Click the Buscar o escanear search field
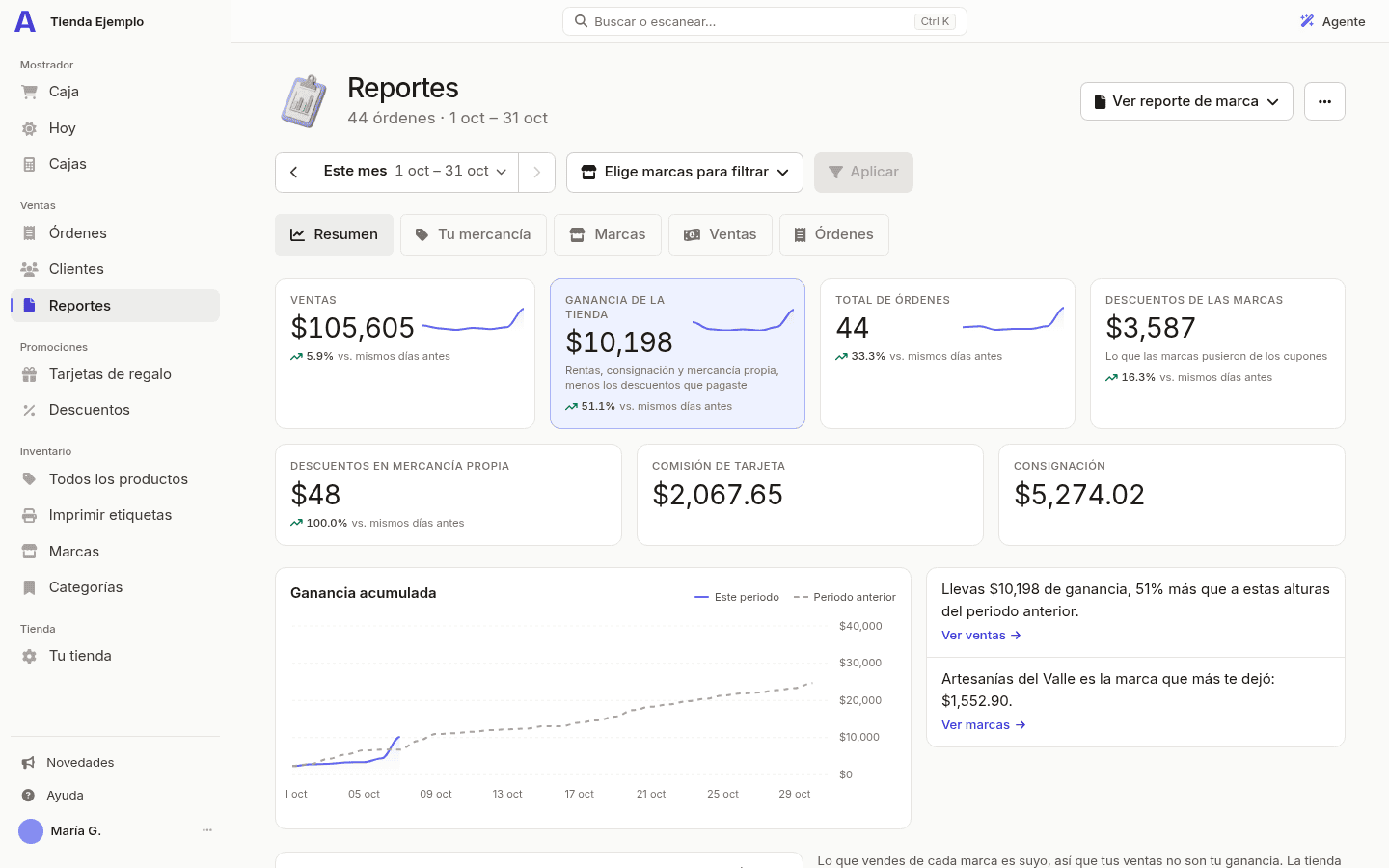Image resolution: width=1389 pixels, height=868 pixels. tap(764, 21)
